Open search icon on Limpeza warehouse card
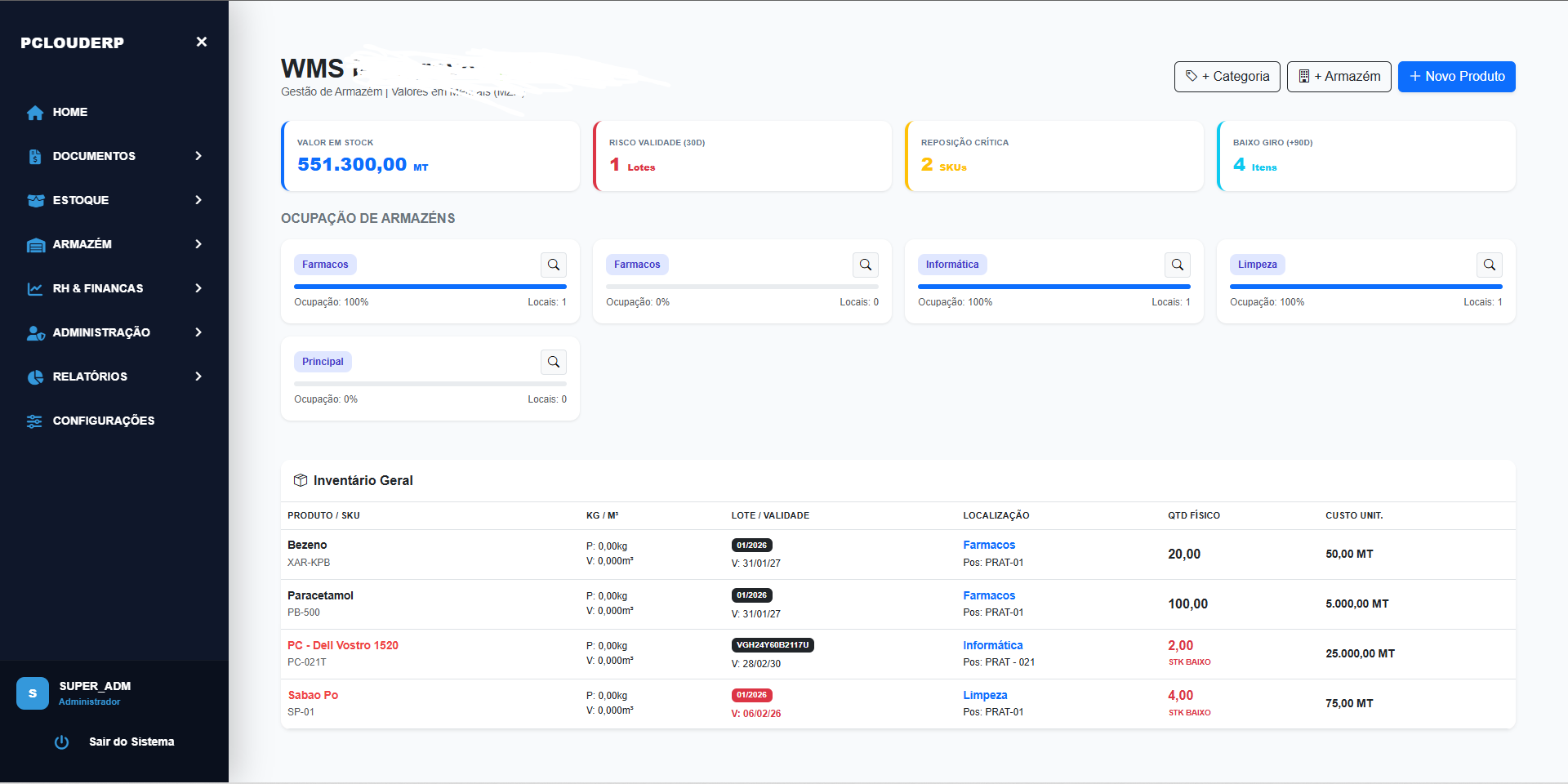 1489,265
